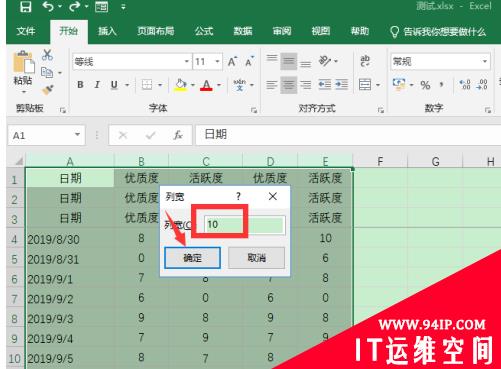
Task: Switch to the 公式 tab
Action: tap(204, 31)
